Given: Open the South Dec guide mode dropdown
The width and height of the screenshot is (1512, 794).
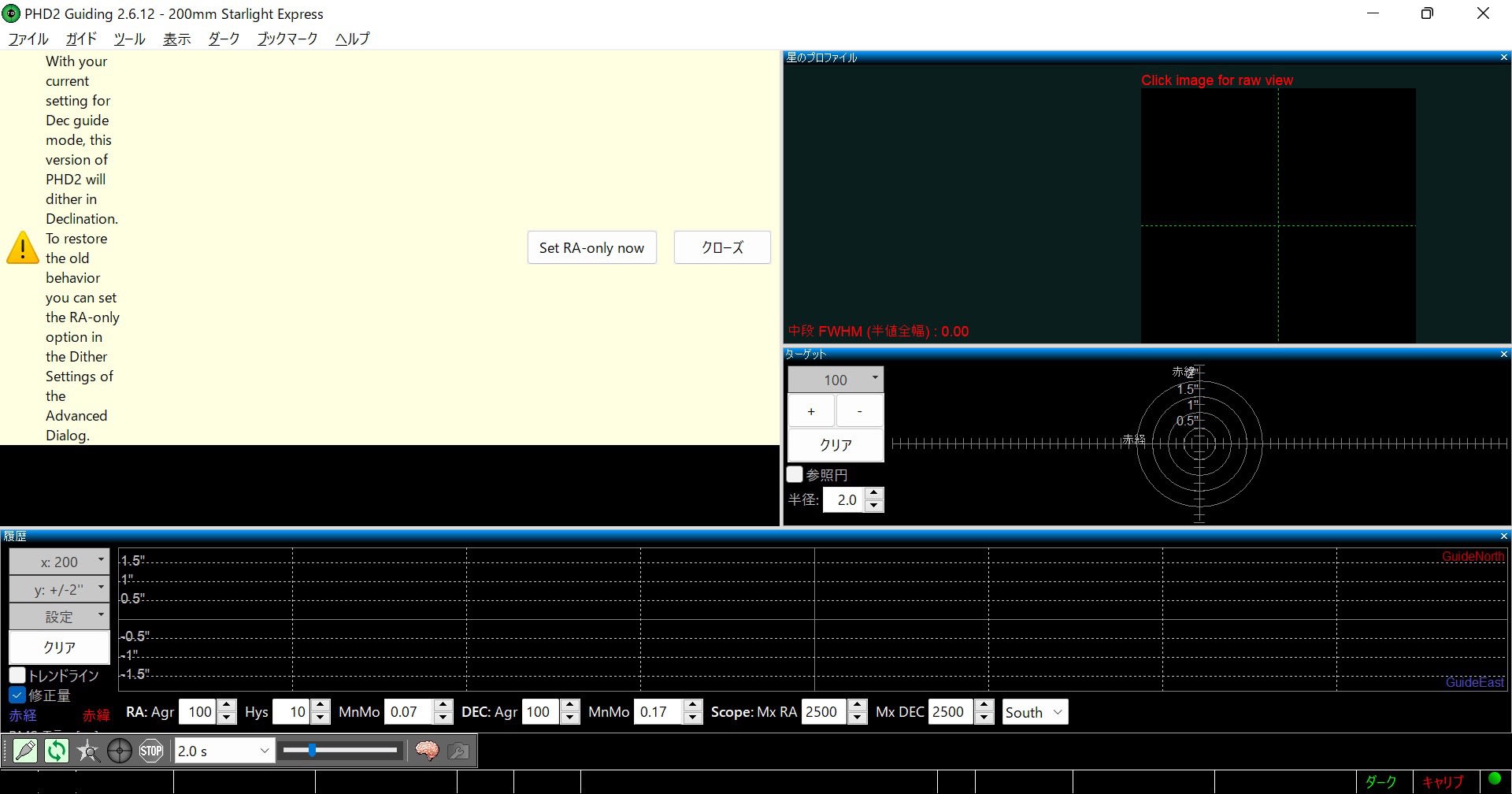Looking at the screenshot, I should coord(1035,712).
